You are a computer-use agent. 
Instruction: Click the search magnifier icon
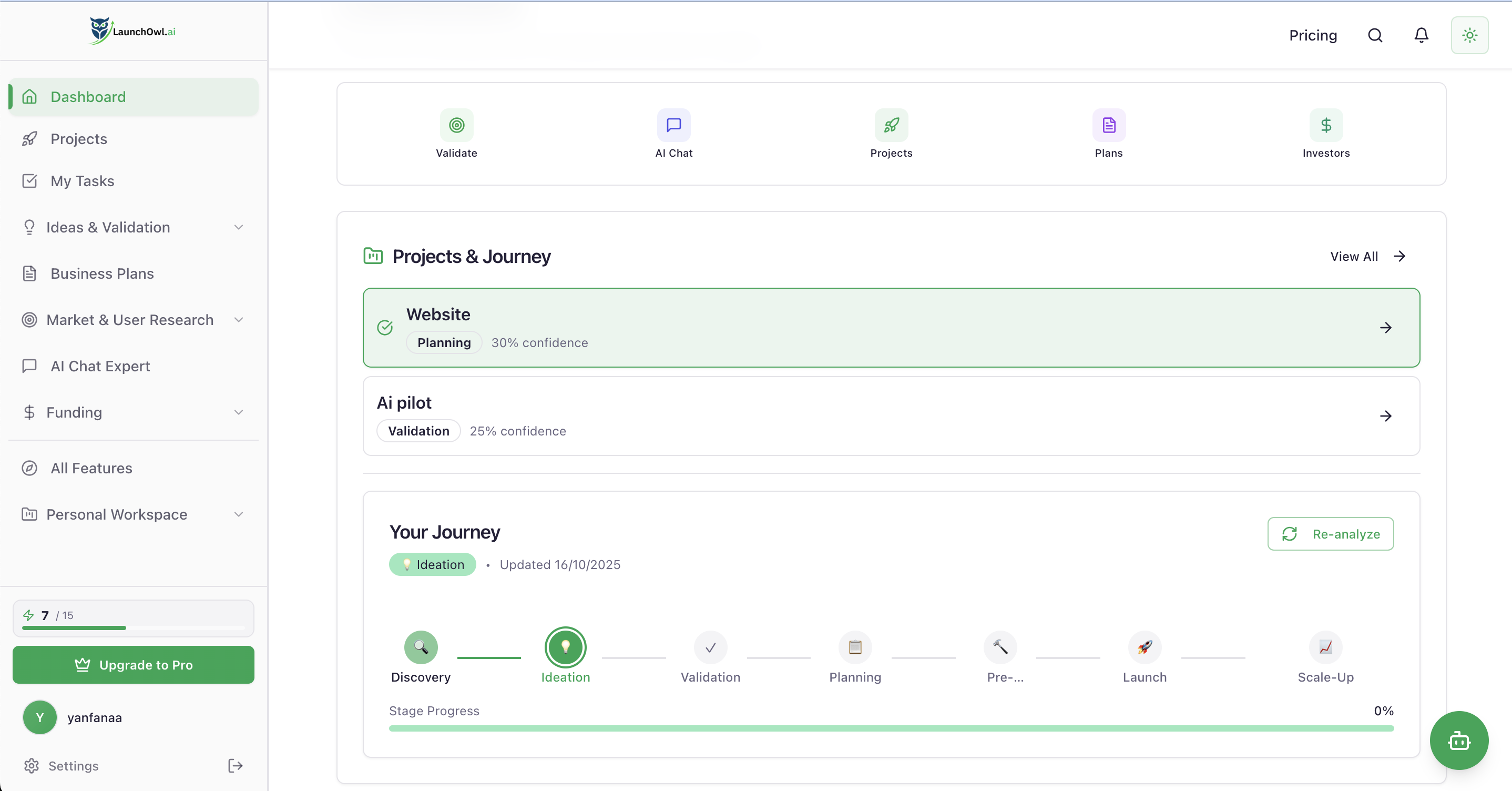(x=1376, y=35)
